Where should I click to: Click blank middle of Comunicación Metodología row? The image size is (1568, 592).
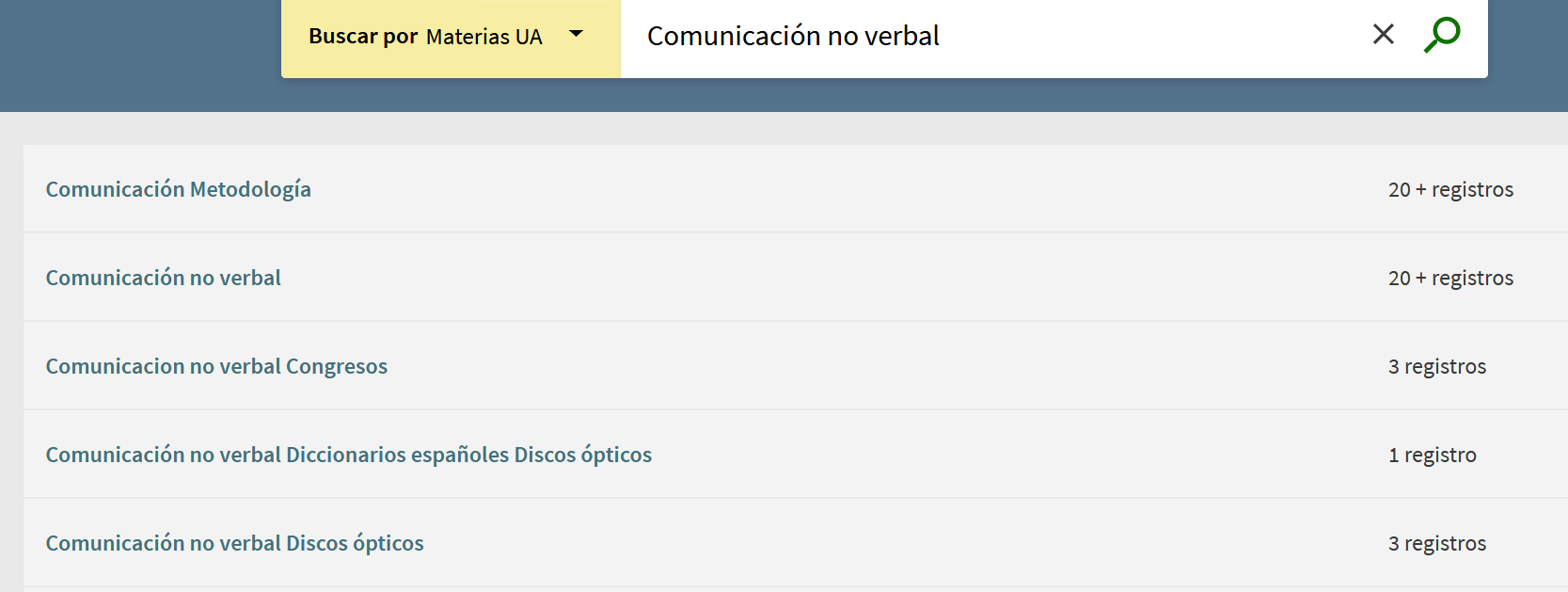tap(847, 189)
